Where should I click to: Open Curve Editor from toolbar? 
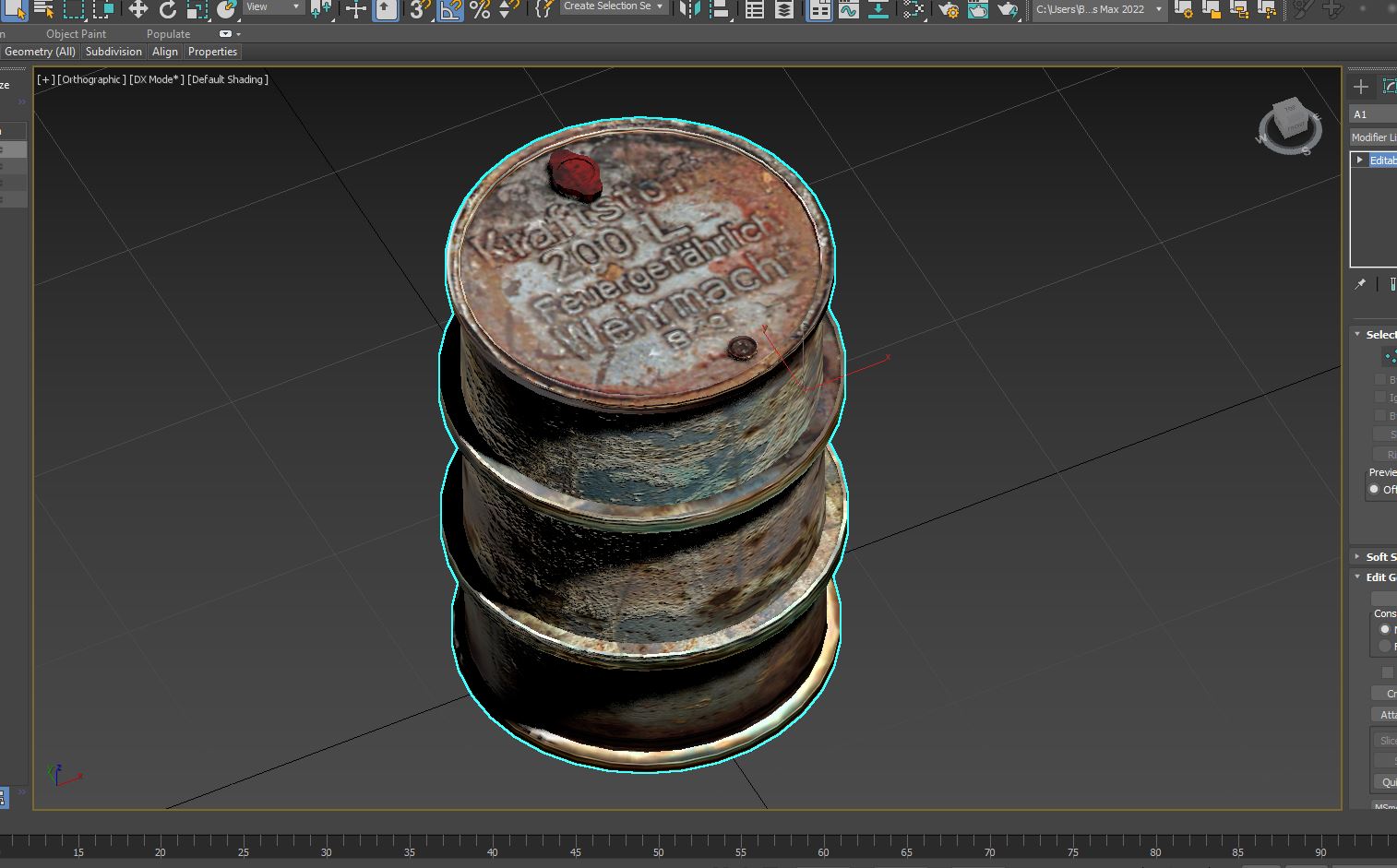click(848, 9)
